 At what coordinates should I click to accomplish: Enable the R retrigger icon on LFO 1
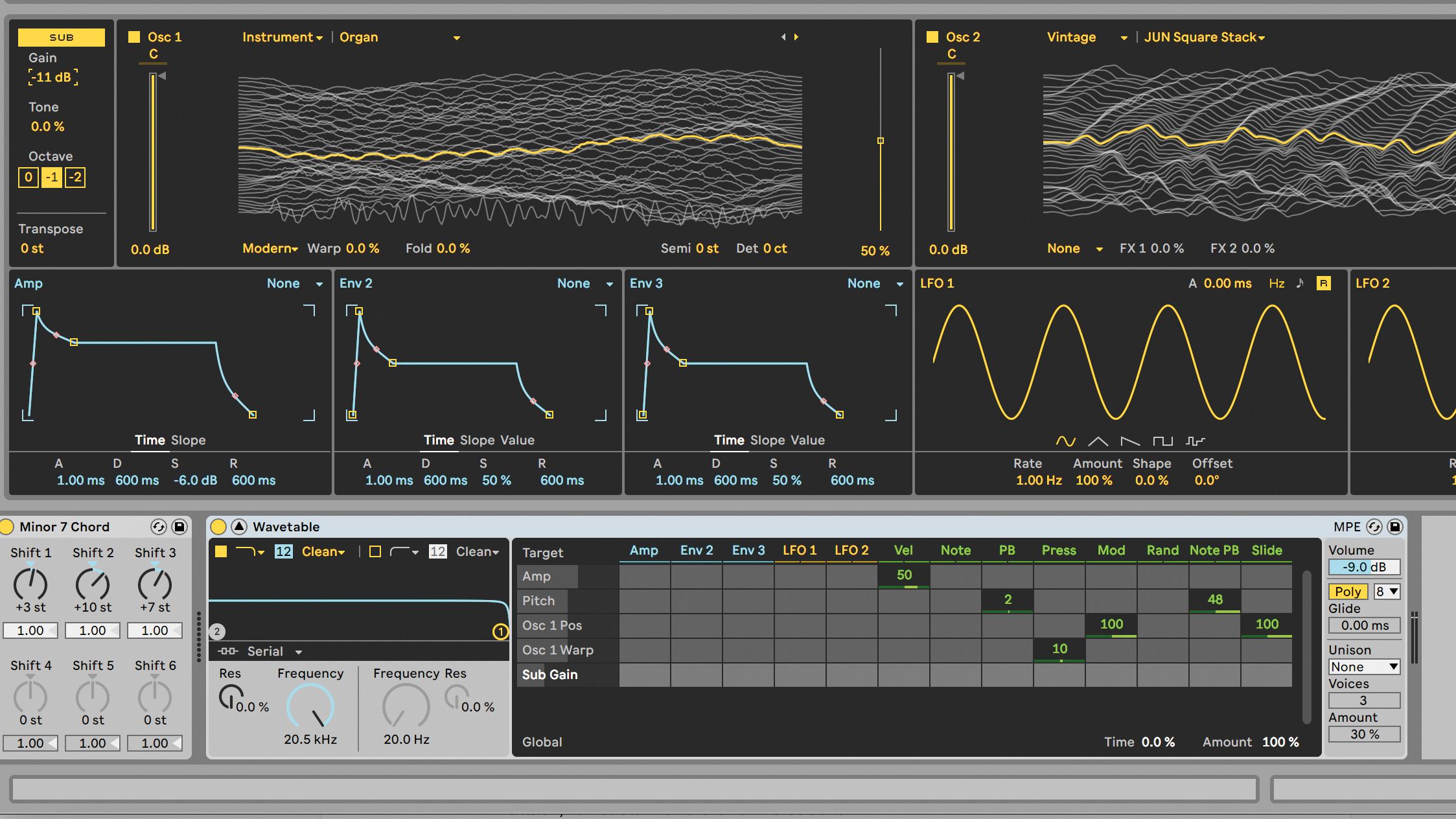pos(1324,283)
